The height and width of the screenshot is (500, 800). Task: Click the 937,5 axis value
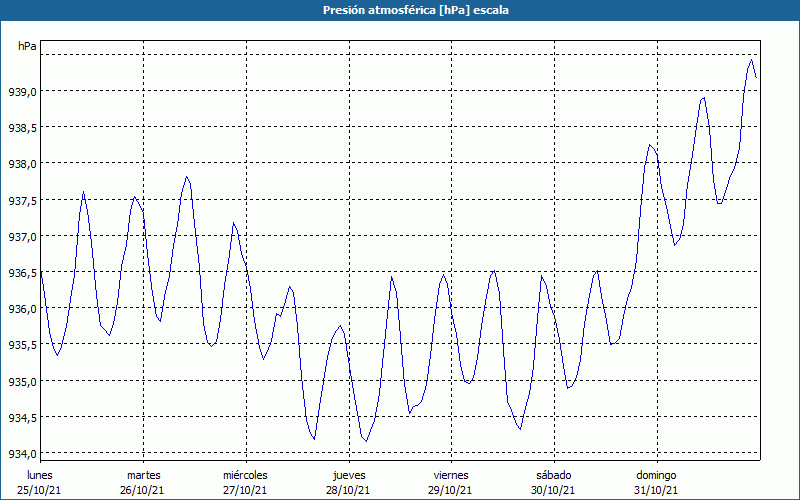22,201
